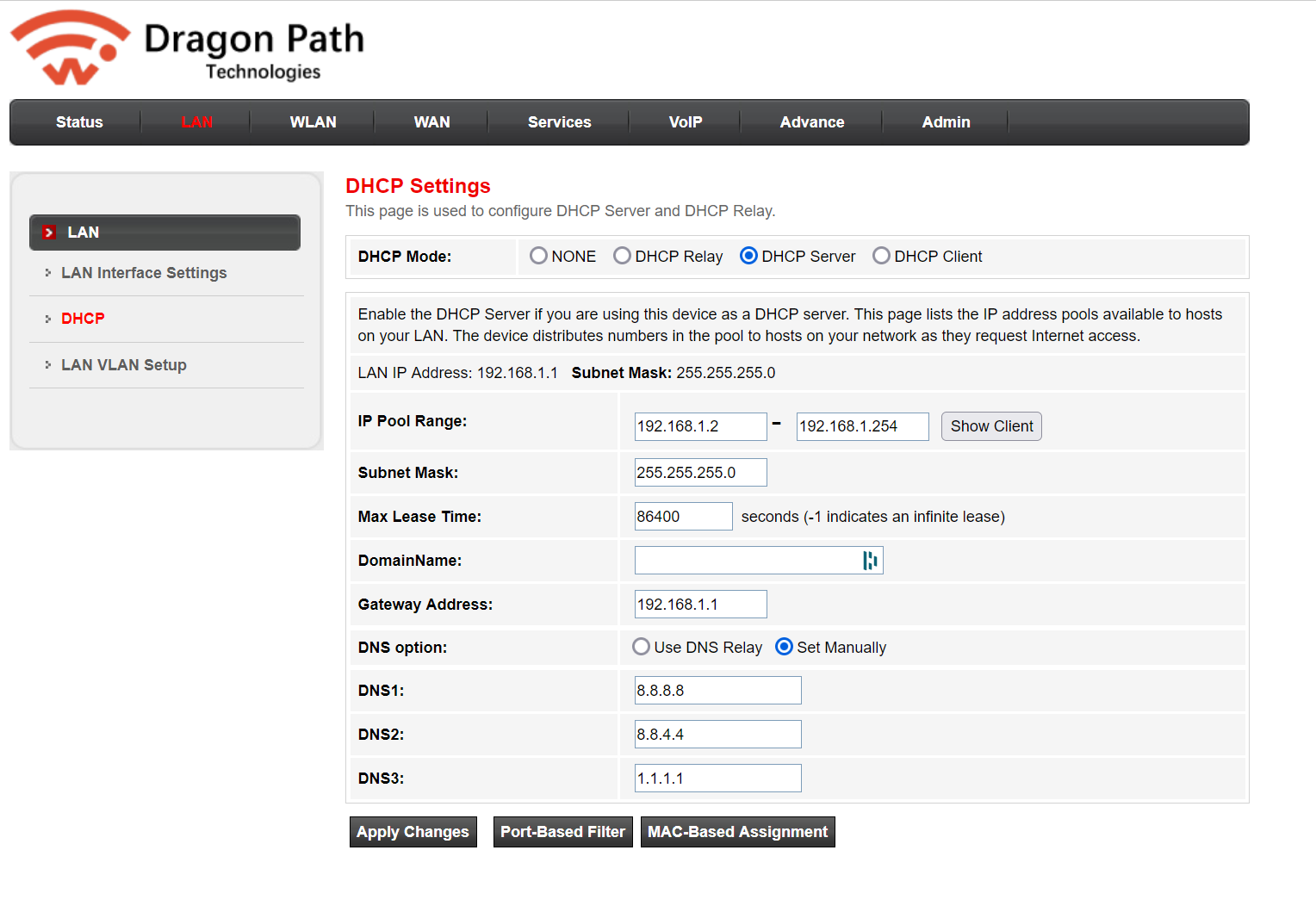Click the password manager icon in DomainName field
Image resolution: width=1316 pixels, height=906 pixels.
[x=870, y=561]
